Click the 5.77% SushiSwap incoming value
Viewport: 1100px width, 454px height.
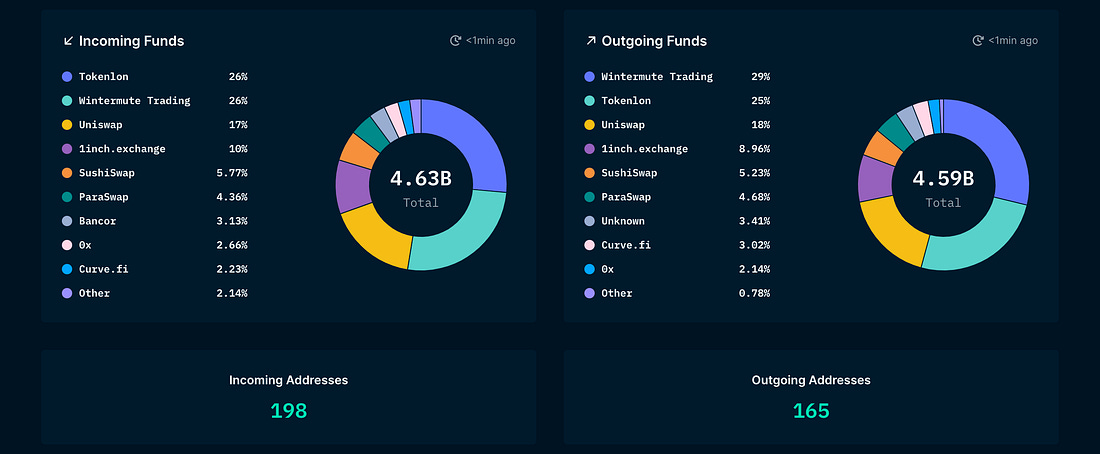(232, 173)
